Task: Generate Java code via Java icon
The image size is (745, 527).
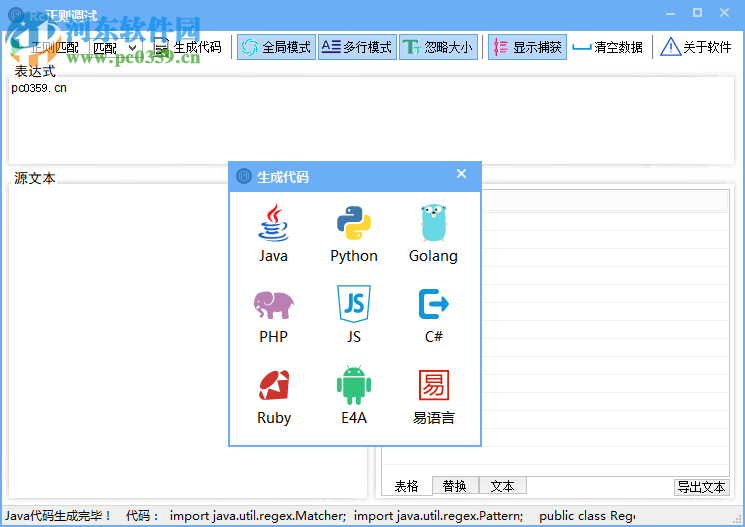Action: point(273,233)
